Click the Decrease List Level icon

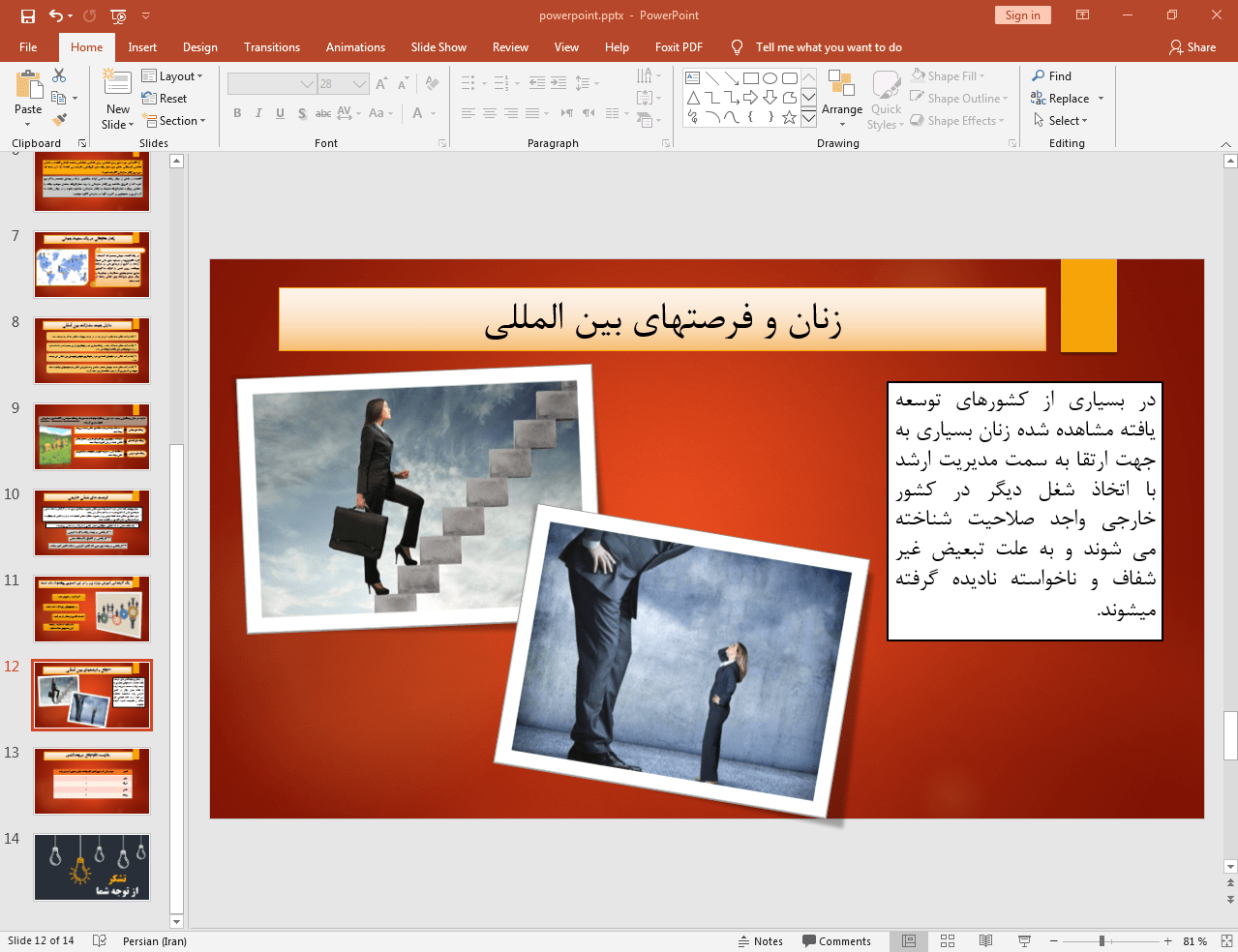point(537,83)
